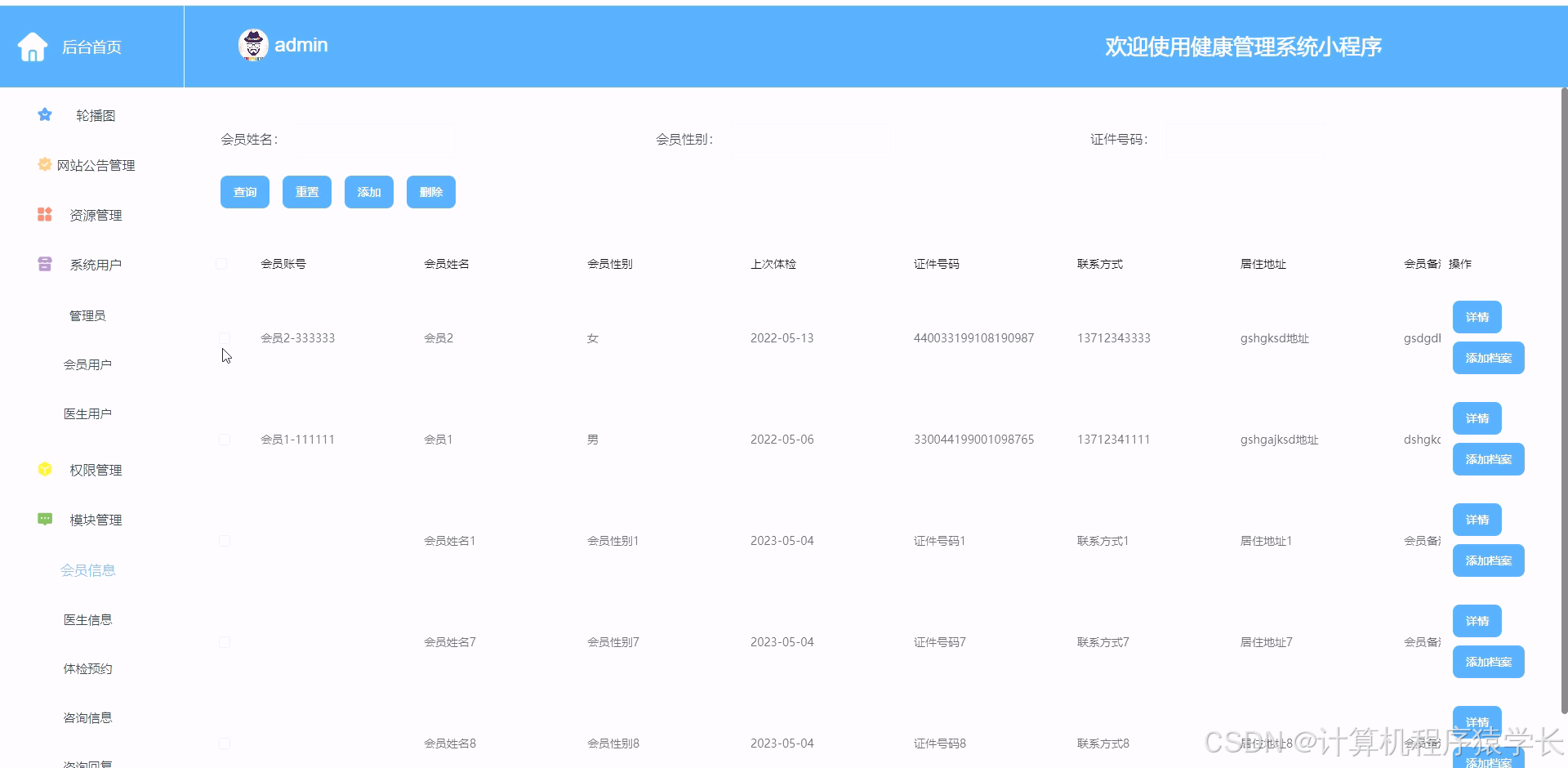The height and width of the screenshot is (768, 1568).
Task: Open 详情 for member 会员1
Action: (1477, 418)
